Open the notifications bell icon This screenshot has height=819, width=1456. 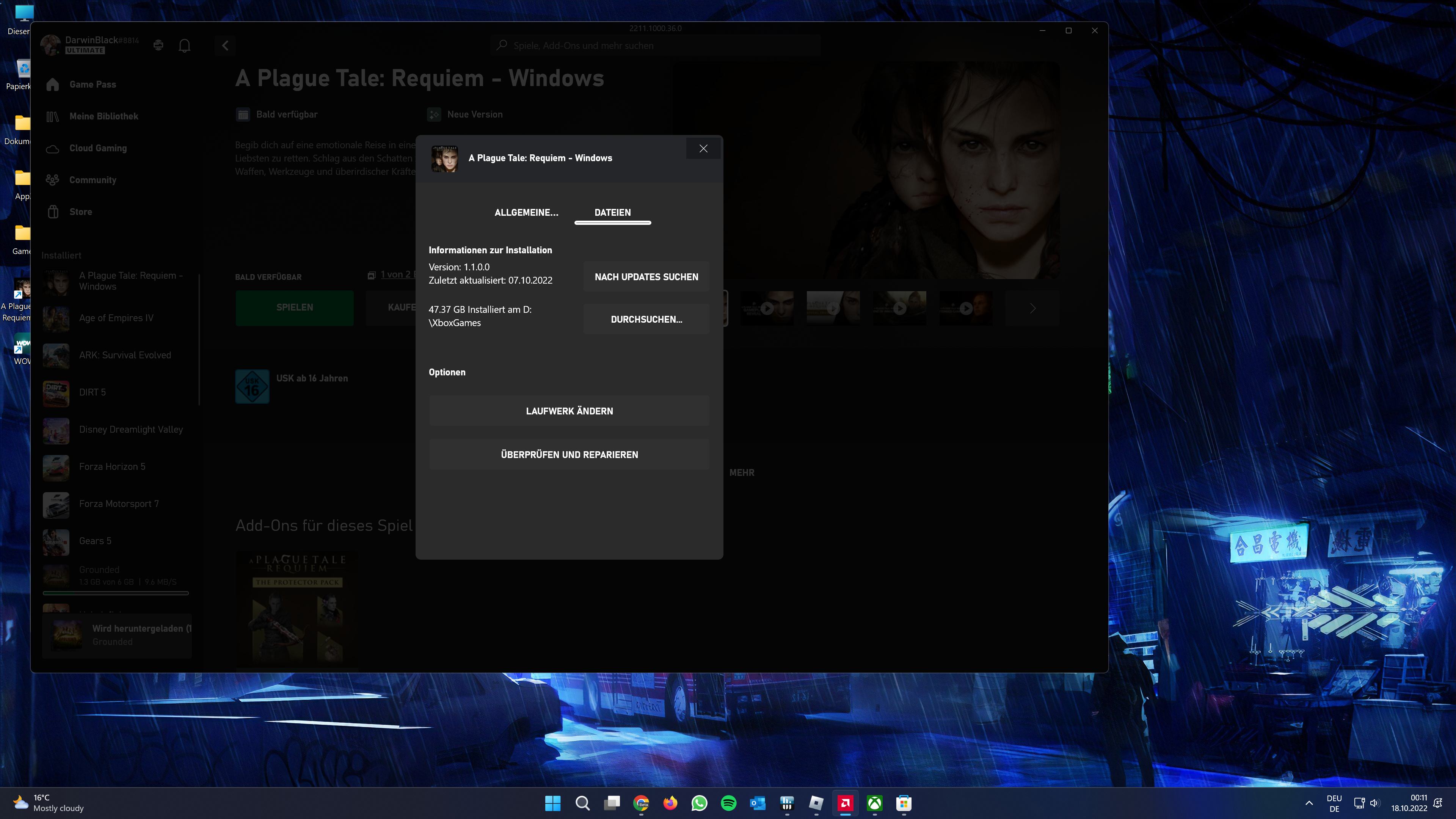184,46
